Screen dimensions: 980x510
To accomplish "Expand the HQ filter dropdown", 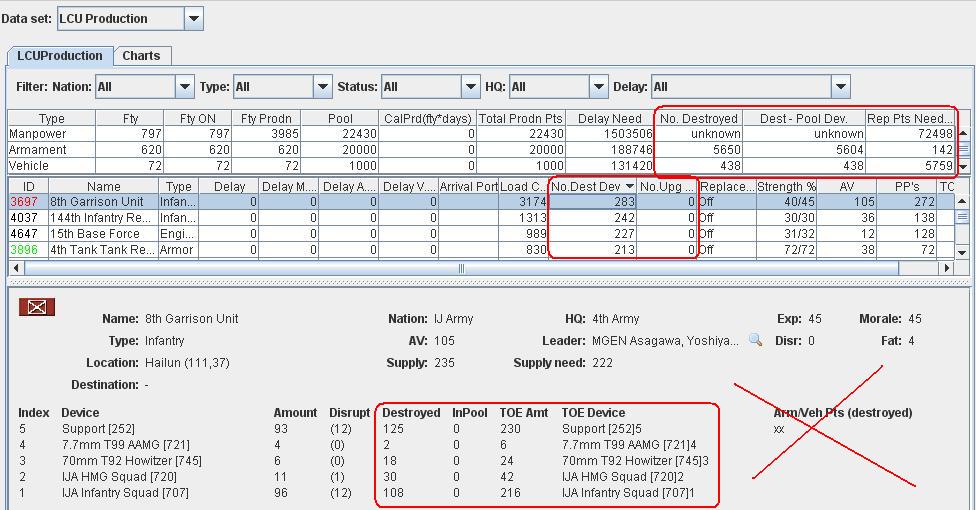I will [x=598, y=87].
